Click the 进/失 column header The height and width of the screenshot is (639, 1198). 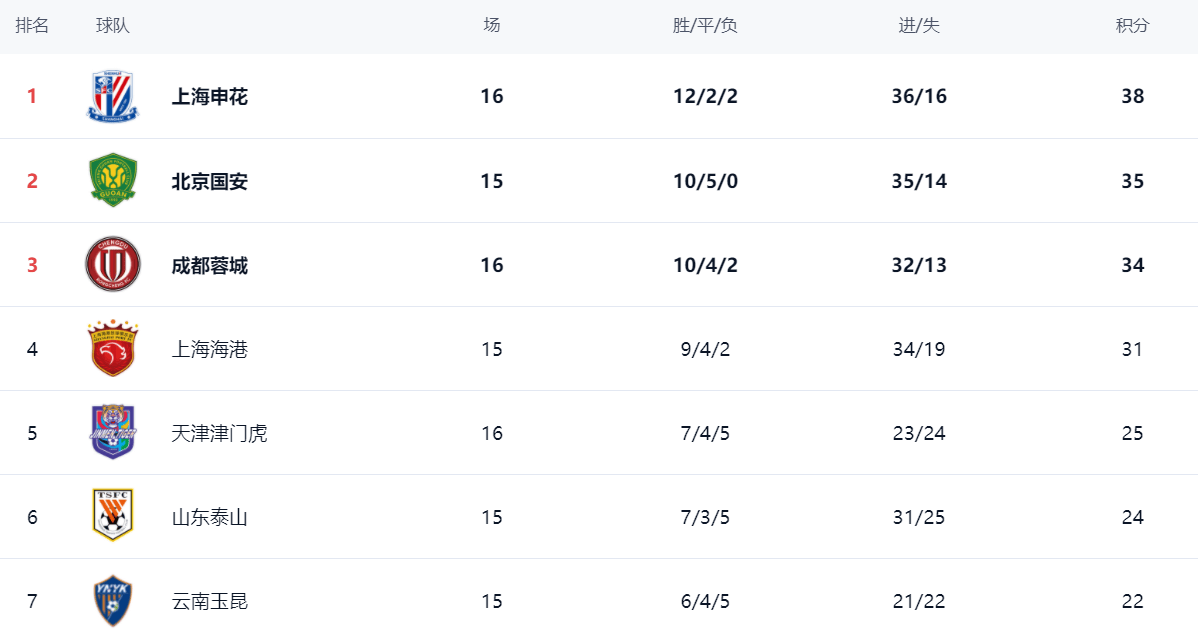pos(919,26)
